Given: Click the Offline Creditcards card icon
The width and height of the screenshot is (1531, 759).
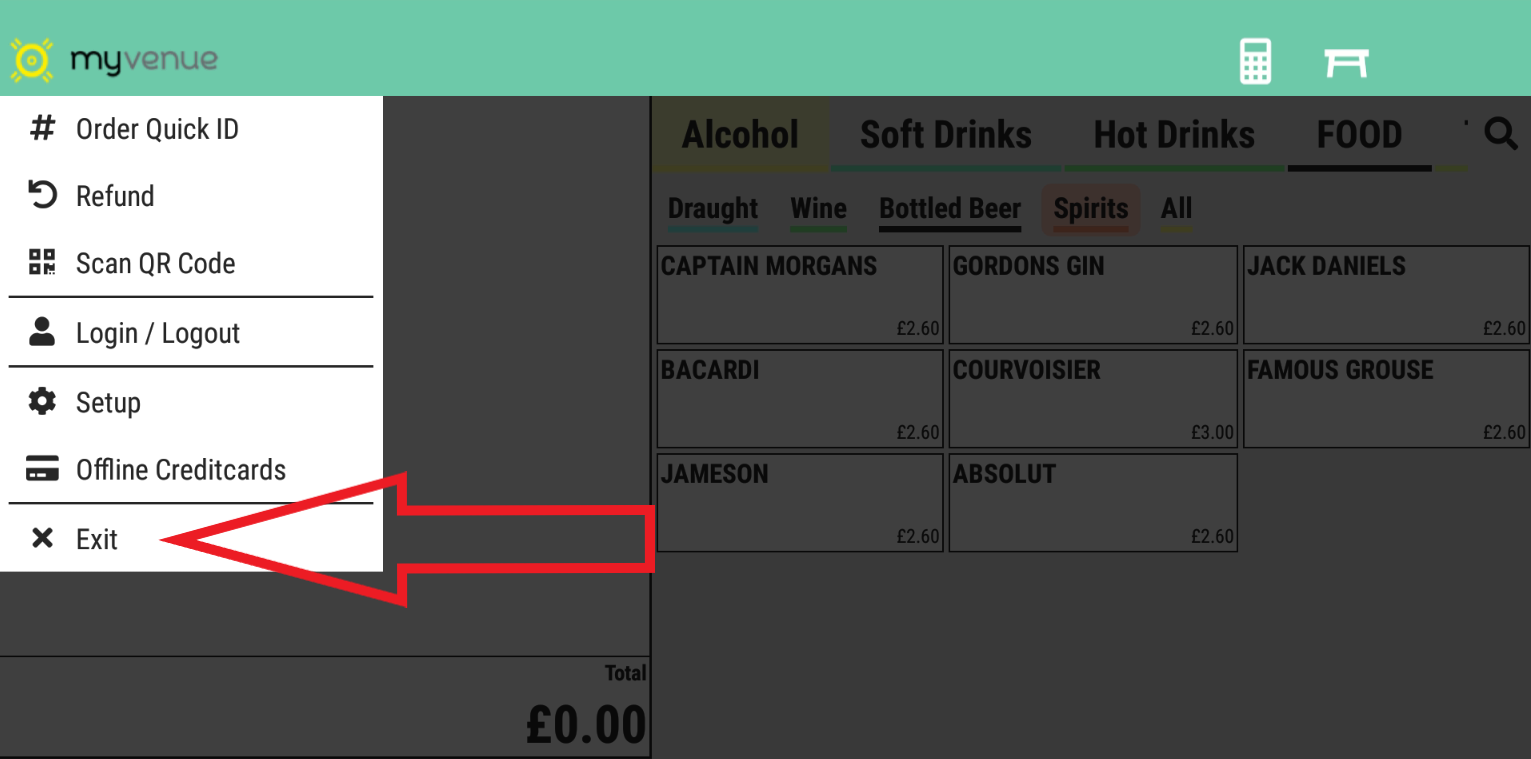Looking at the screenshot, I should point(42,469).
